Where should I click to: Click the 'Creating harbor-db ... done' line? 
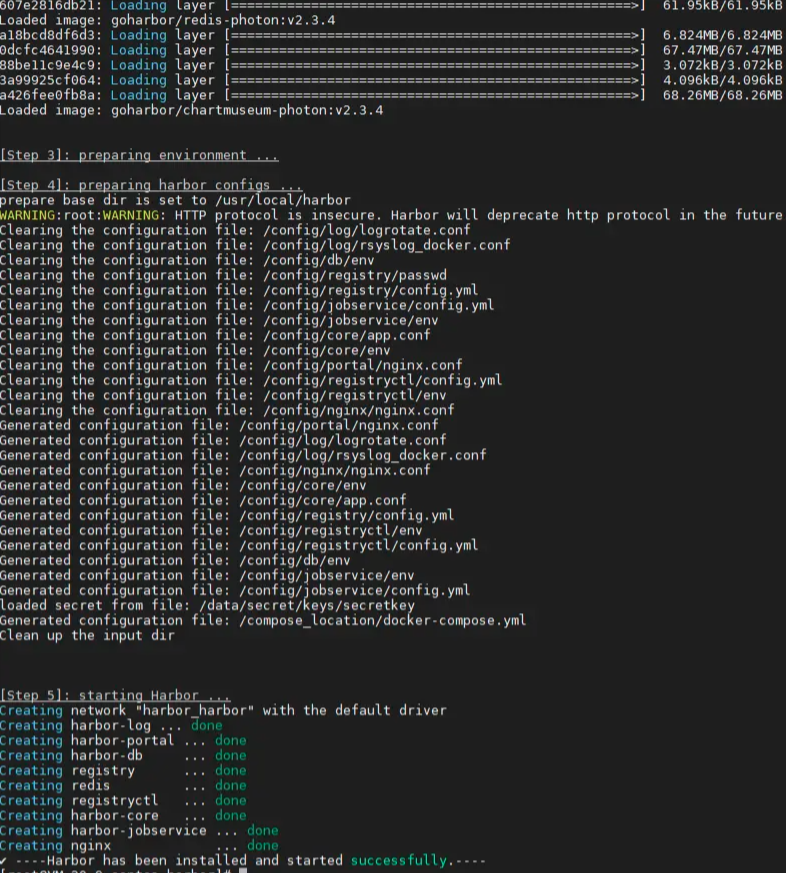coord(123,756)
